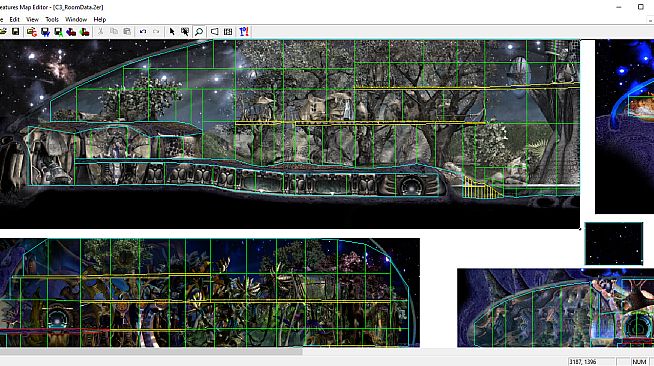Click the validate map exclamation icon
The image size is (654, 366).
[244, 32]
